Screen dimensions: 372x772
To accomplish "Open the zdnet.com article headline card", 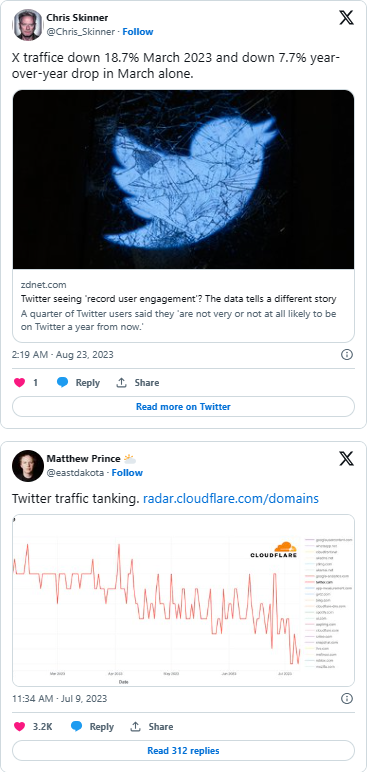I will pos(183,305).
